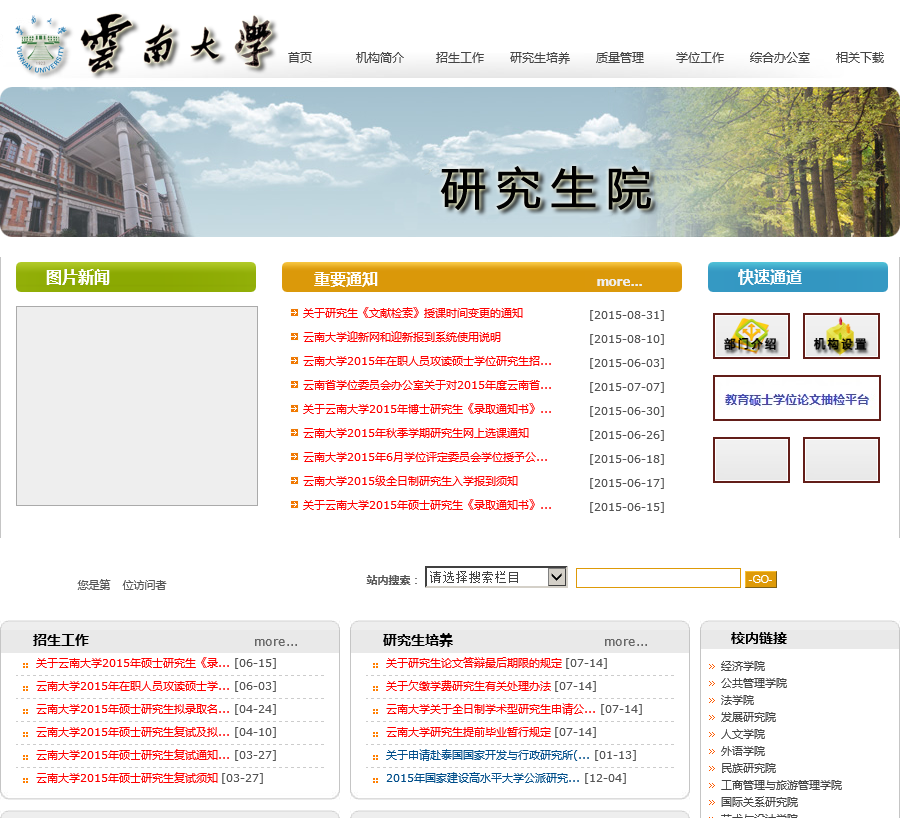900x818 pixels.
Task: Click the date [2015-07-07] in notices
Action: tap(627, 387)
